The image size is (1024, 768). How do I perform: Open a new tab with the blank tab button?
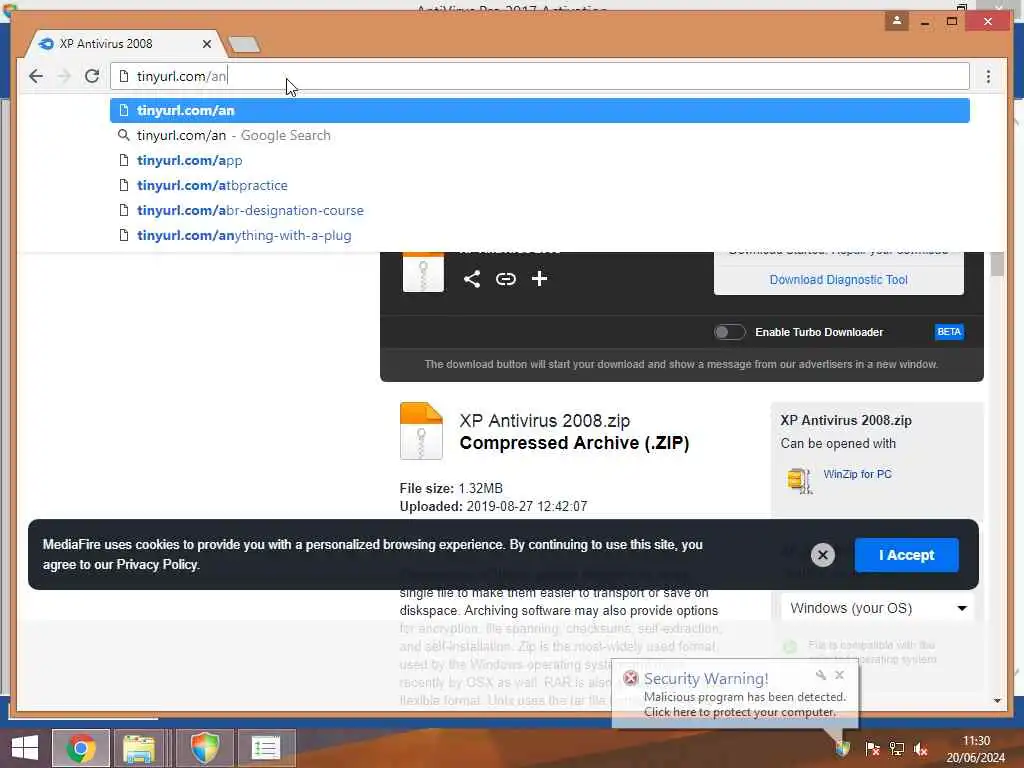click(x=244, y=44)
